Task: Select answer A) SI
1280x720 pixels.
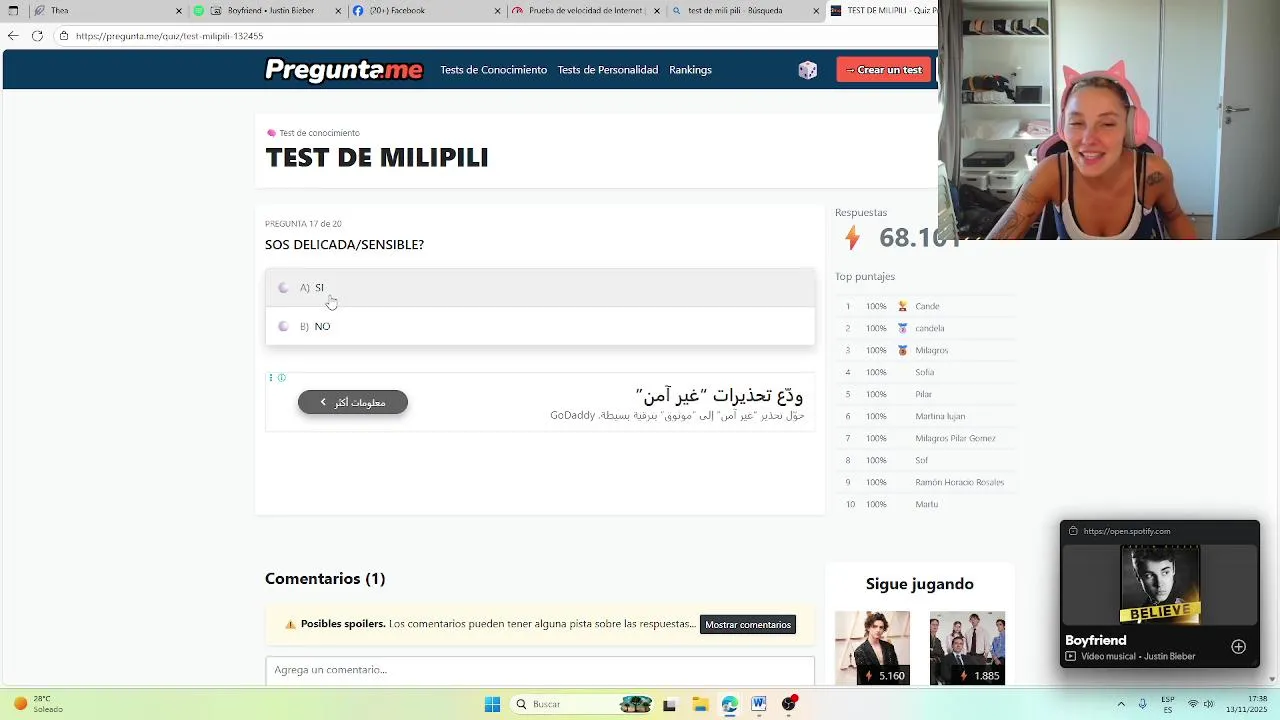Action: tap(540, 288)
